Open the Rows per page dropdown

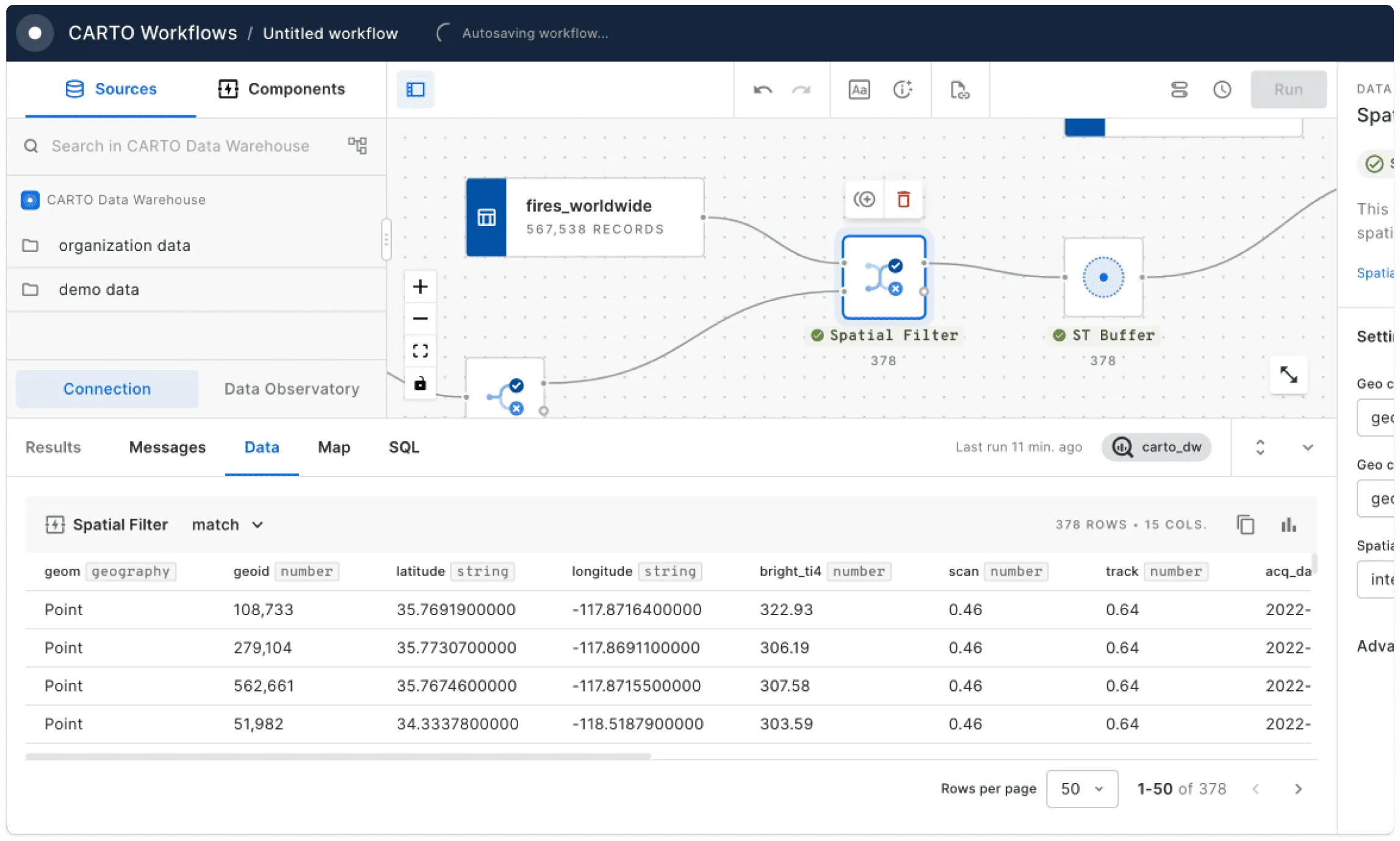point(1081,789)
